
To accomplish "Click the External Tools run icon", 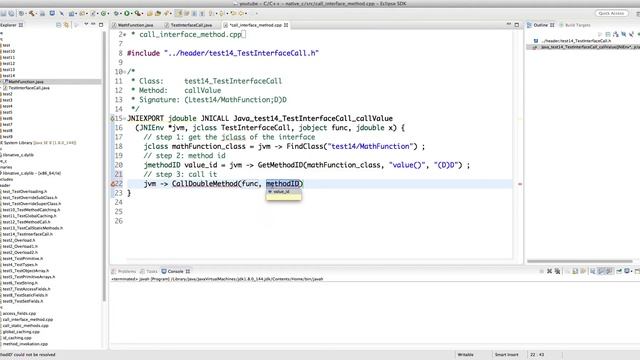I will [138, 13].
